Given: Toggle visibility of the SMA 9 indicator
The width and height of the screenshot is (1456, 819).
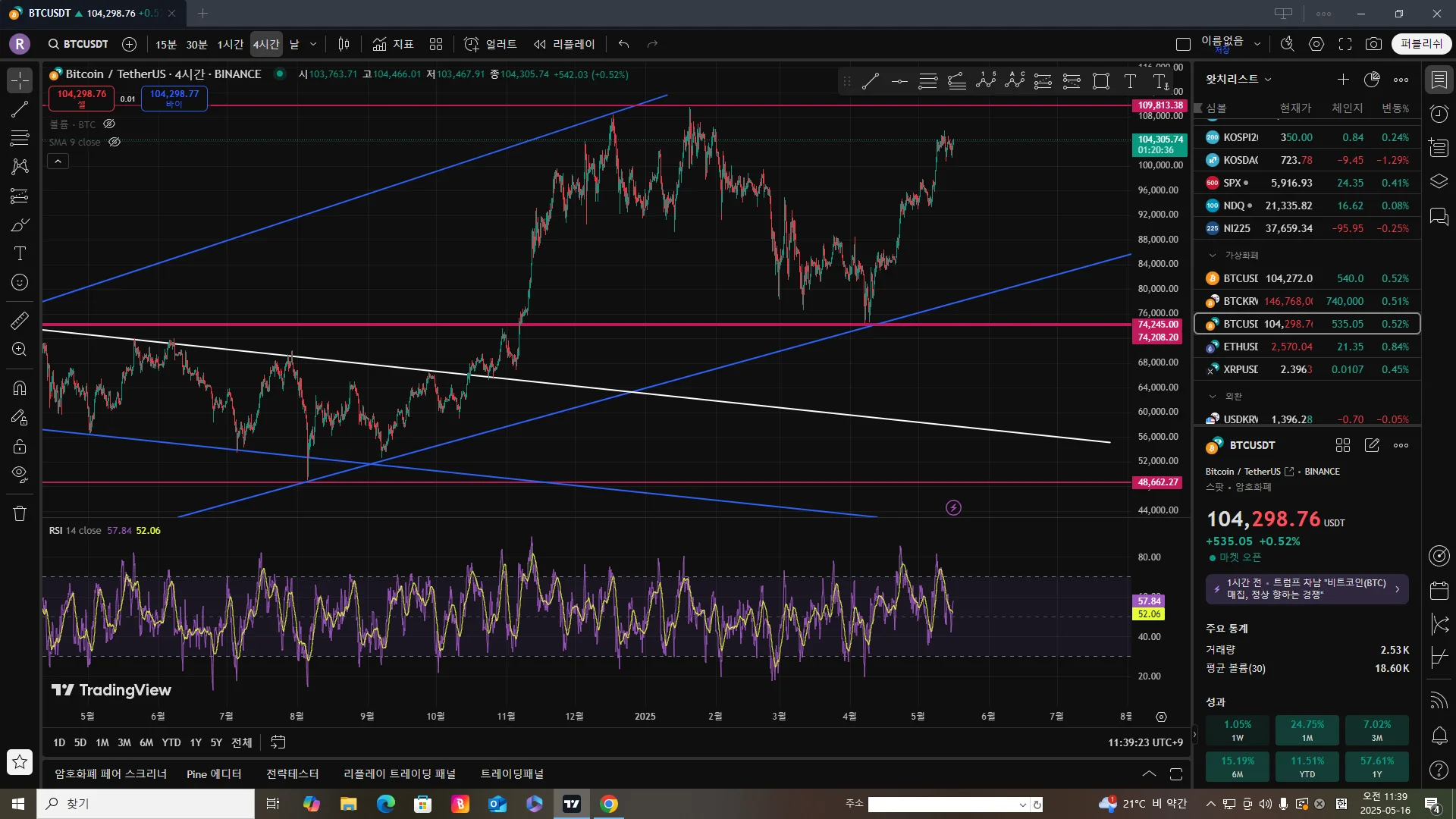Looking at the screenshot, I should point(115,142).
